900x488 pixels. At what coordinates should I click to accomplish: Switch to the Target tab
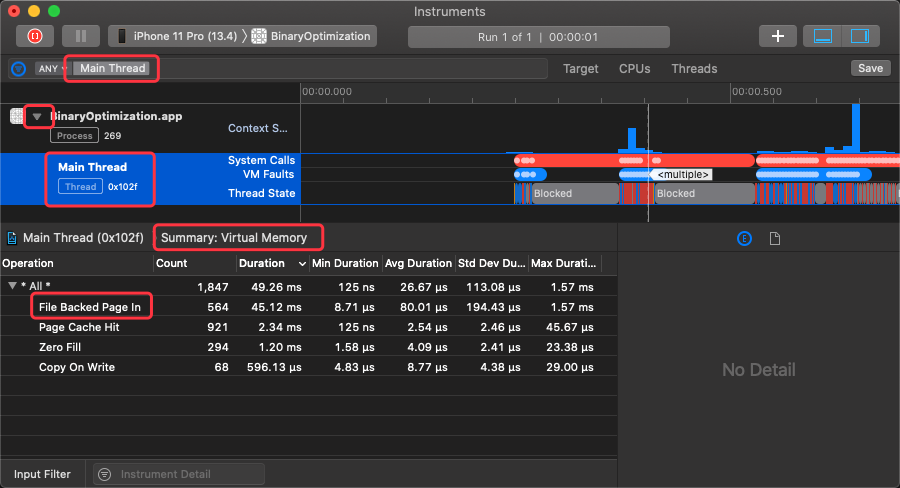580,69
